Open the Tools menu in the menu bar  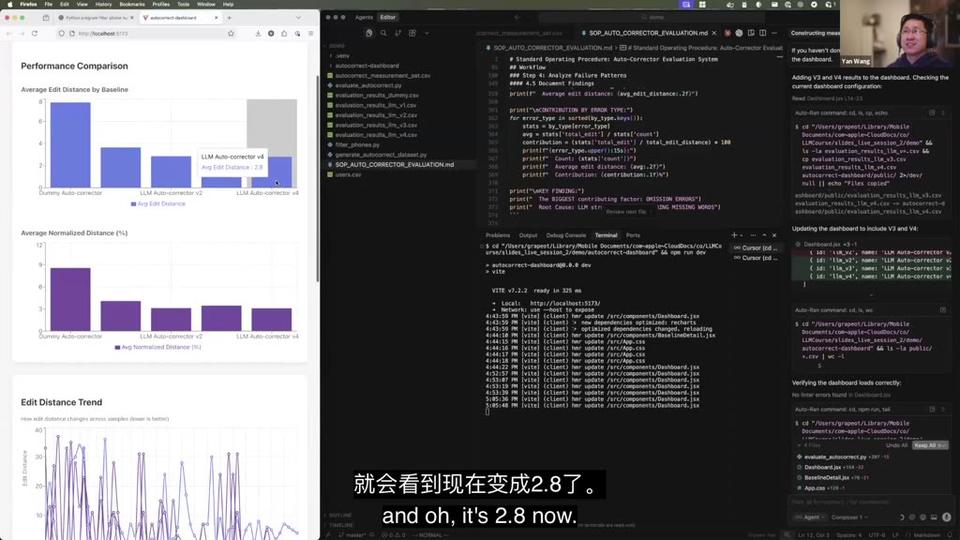(x=183, y=4)
